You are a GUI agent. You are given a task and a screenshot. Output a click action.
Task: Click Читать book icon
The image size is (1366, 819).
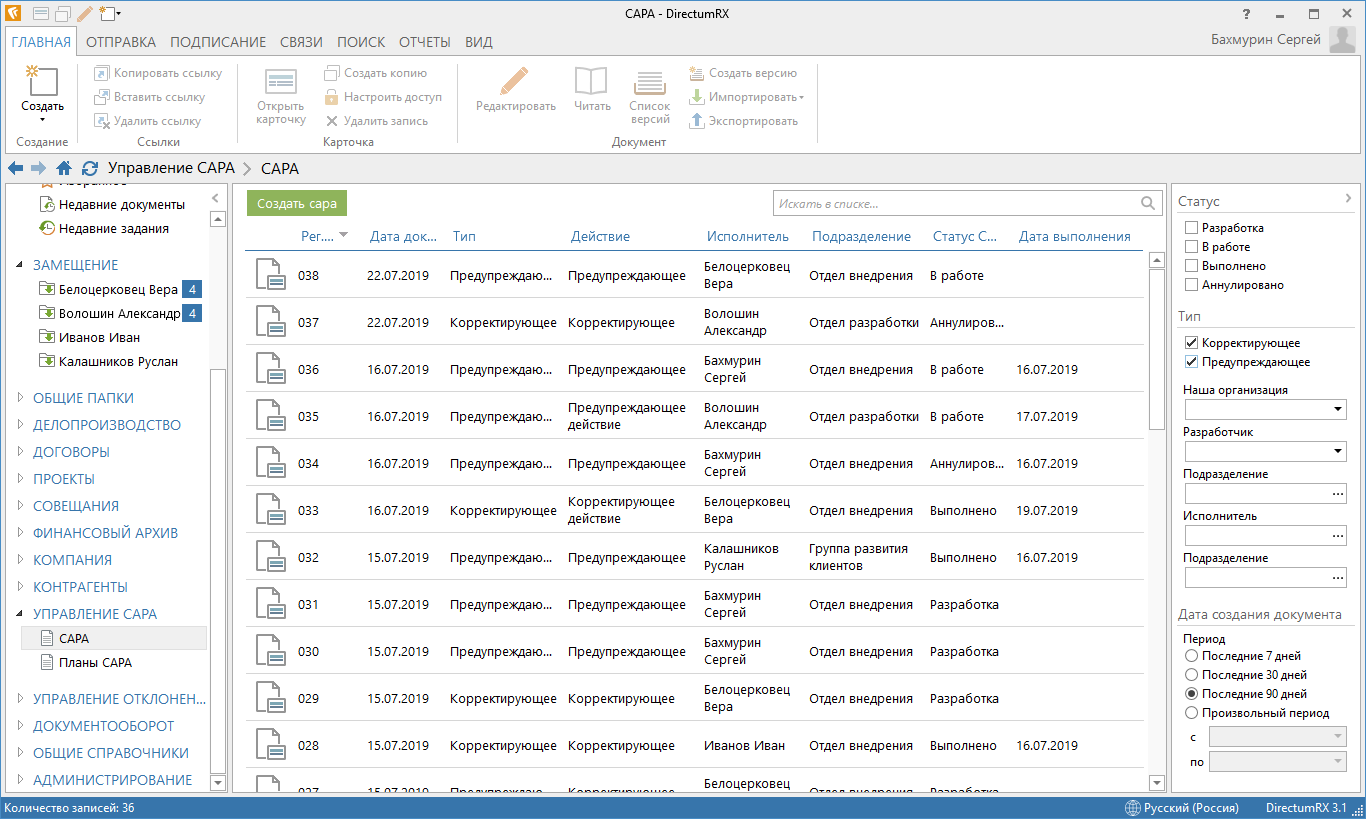tap(592, 80)
